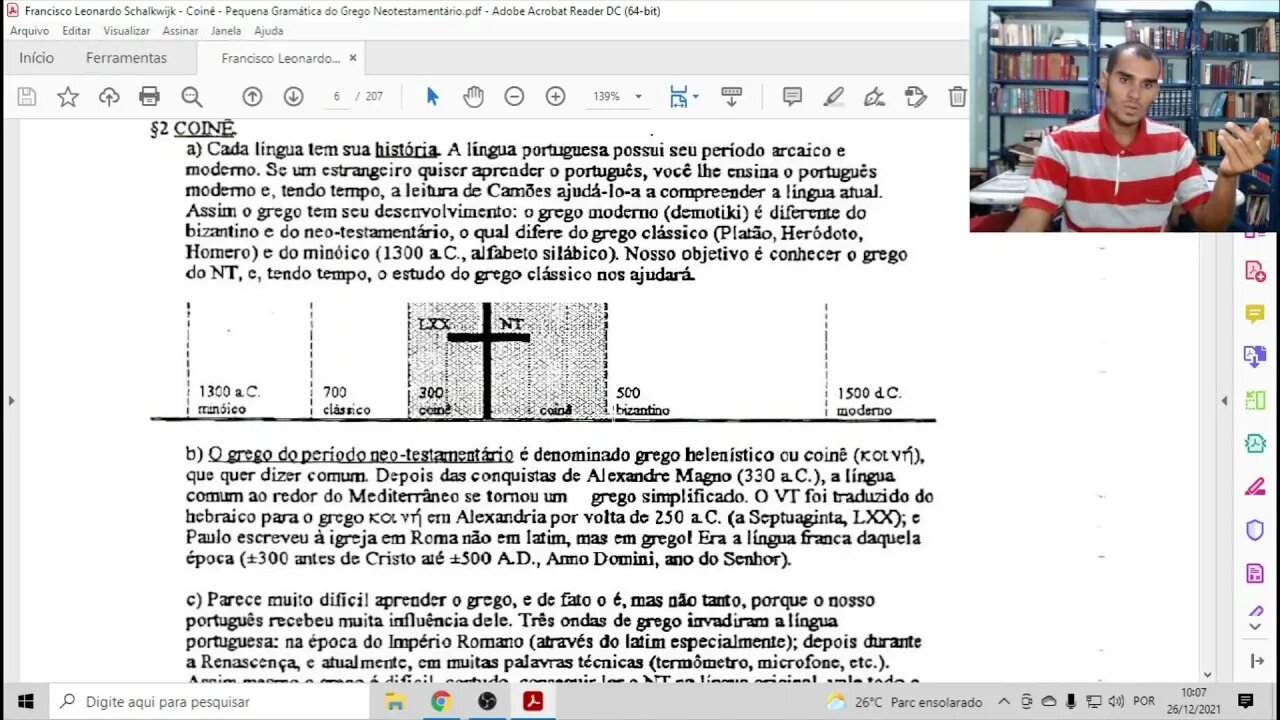Open the green Compress PDF tool in right panel
Screen dimensions: 1280x720
[x=1255, y=443]
